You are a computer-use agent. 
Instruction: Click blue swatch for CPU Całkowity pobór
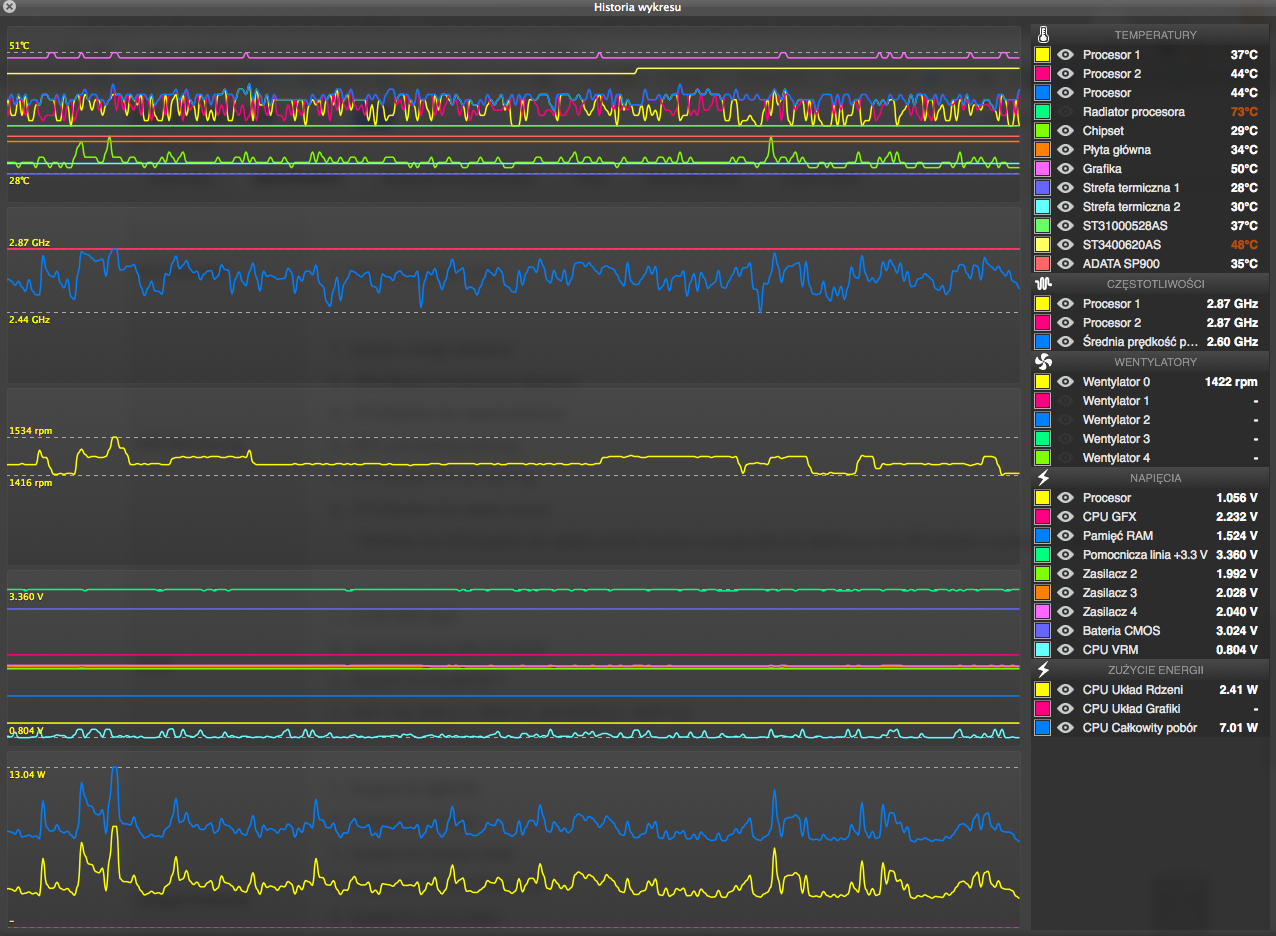pos(1043,728)
